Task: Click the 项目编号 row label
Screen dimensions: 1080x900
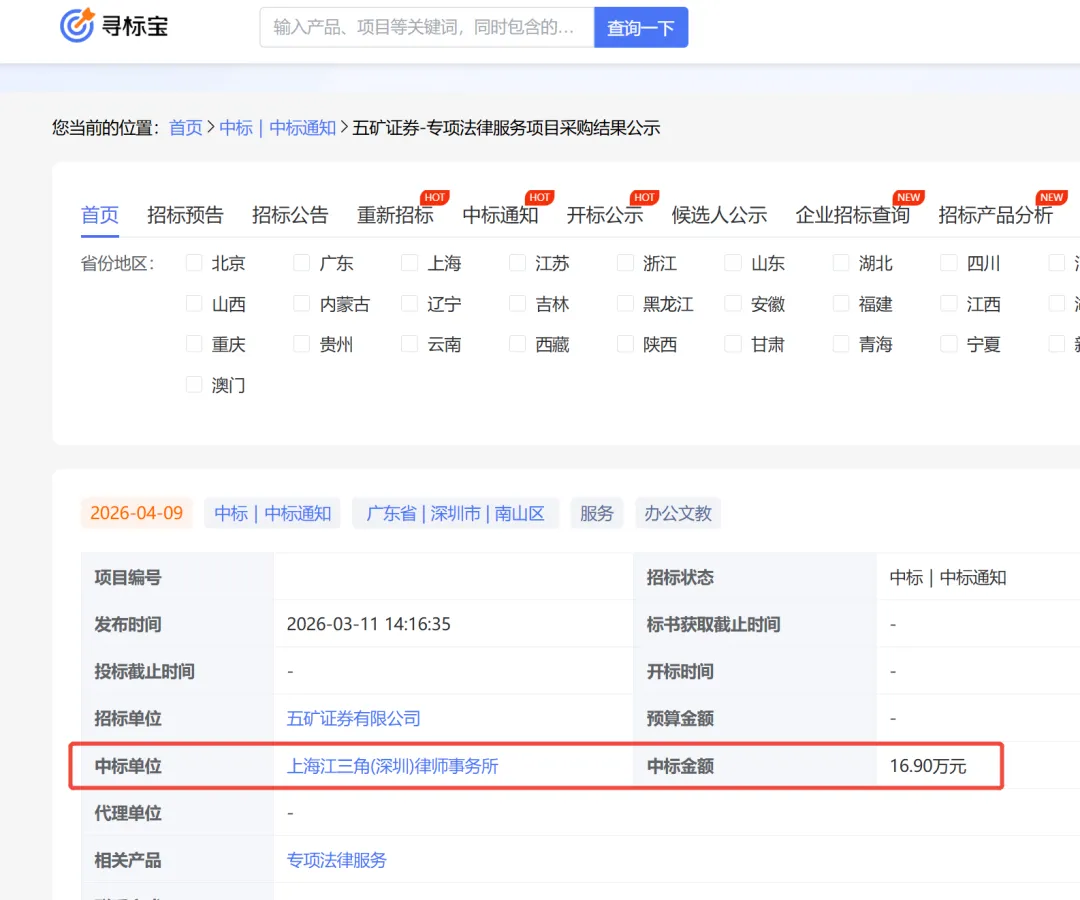Action: pos(127,577)
